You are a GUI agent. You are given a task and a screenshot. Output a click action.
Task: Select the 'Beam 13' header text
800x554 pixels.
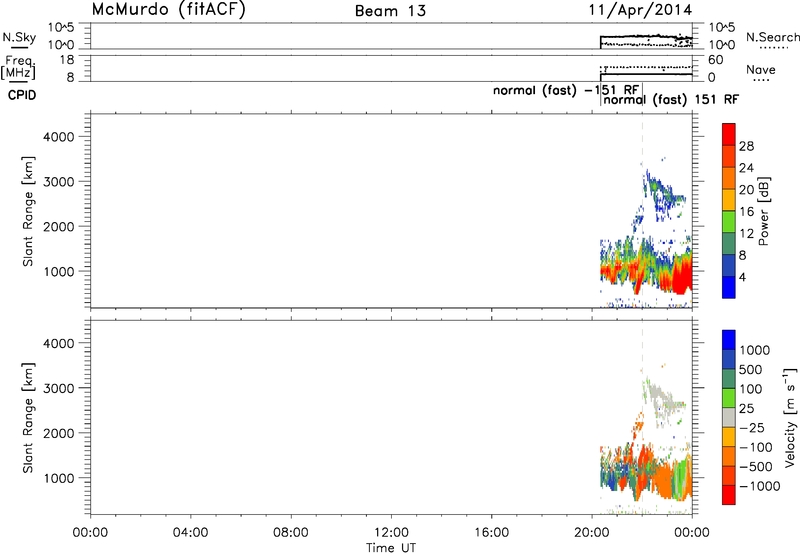[x=390, y=11]
